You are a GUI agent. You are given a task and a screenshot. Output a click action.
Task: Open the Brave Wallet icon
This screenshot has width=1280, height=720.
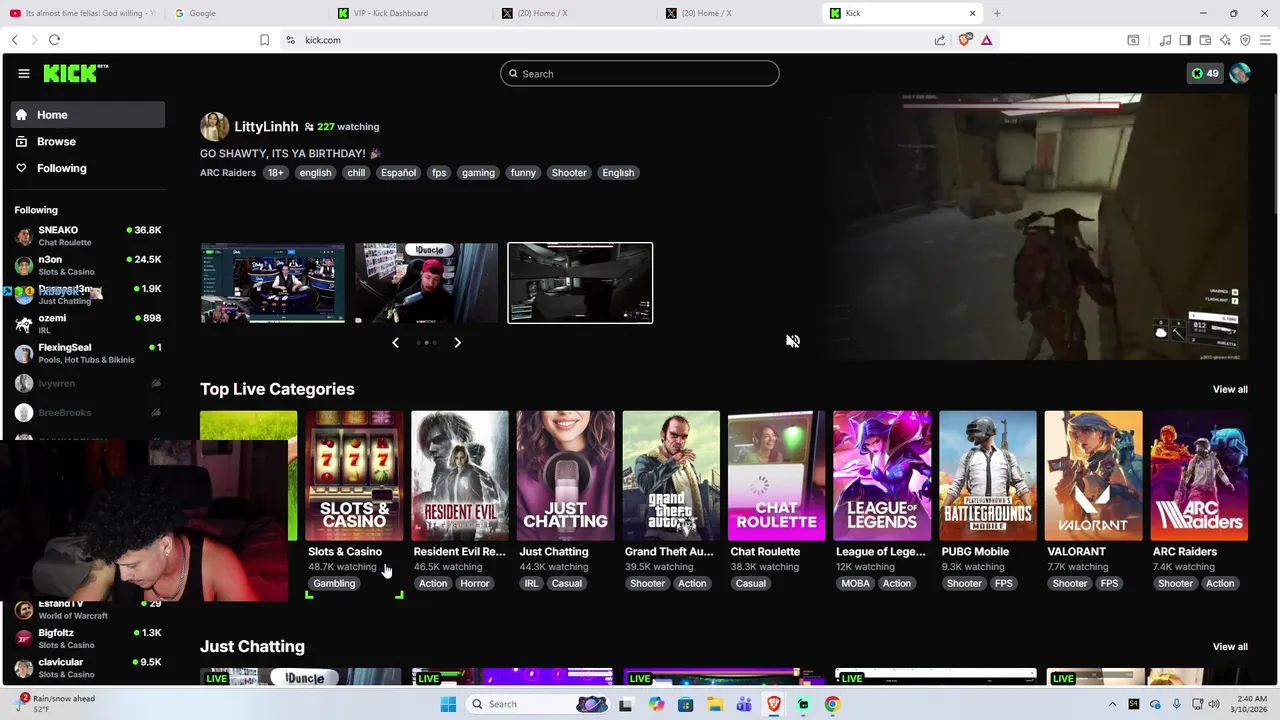coord(1205,40)
